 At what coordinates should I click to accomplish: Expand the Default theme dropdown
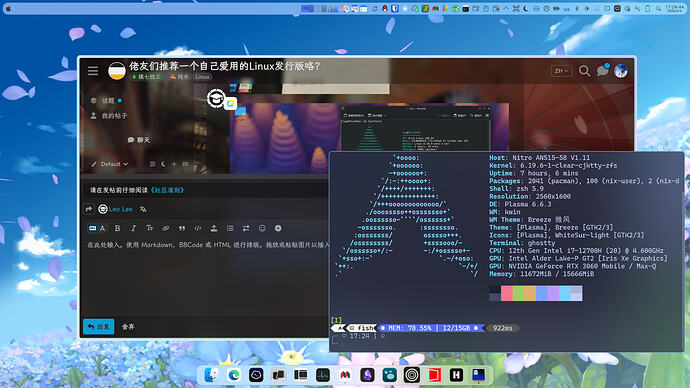pos(110,164)
